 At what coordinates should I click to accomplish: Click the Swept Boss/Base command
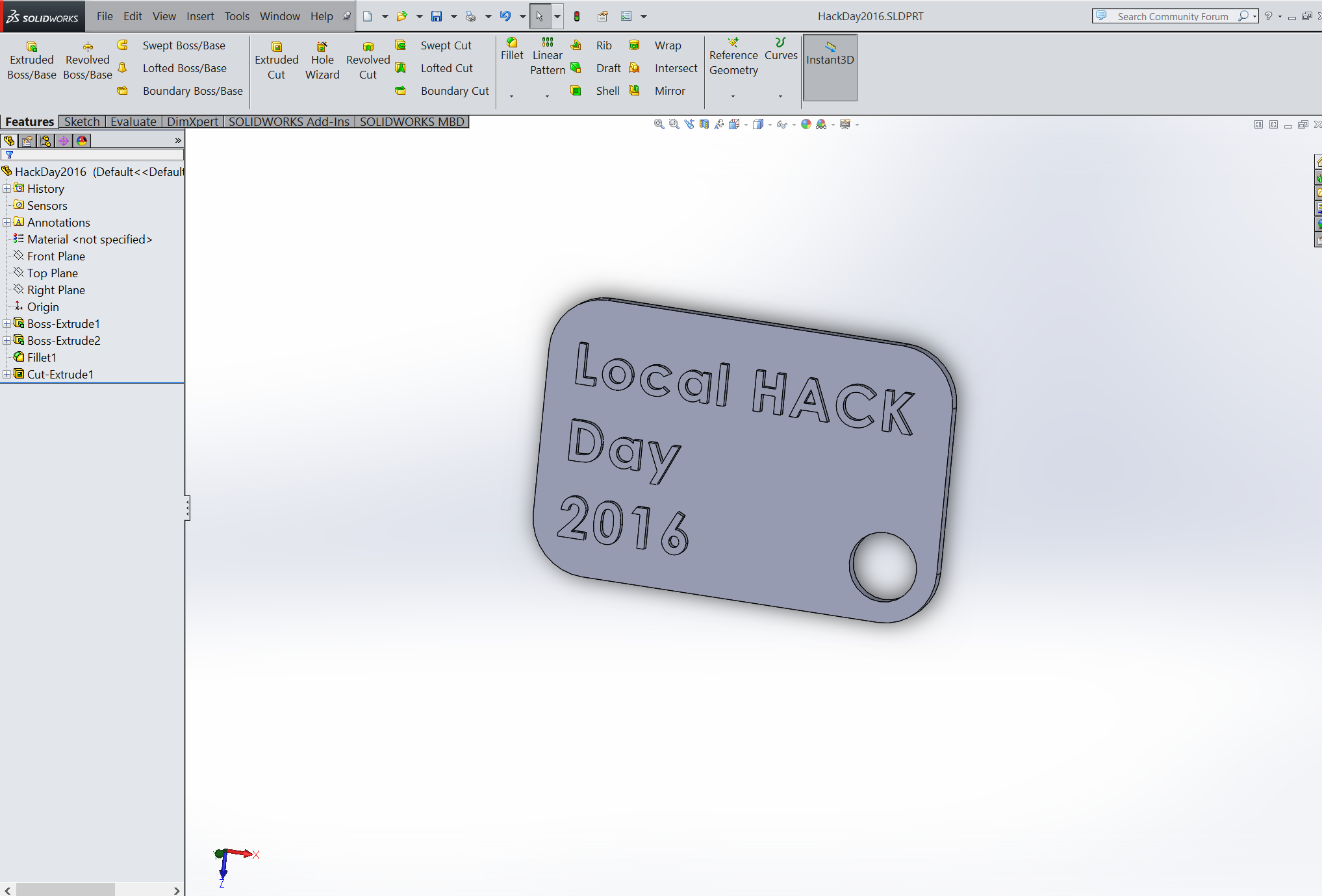point(184,45)
